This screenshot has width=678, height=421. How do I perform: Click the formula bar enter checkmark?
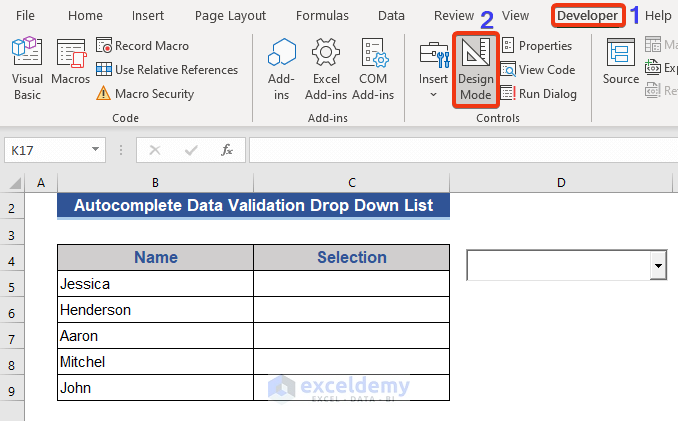coord(191,150)
